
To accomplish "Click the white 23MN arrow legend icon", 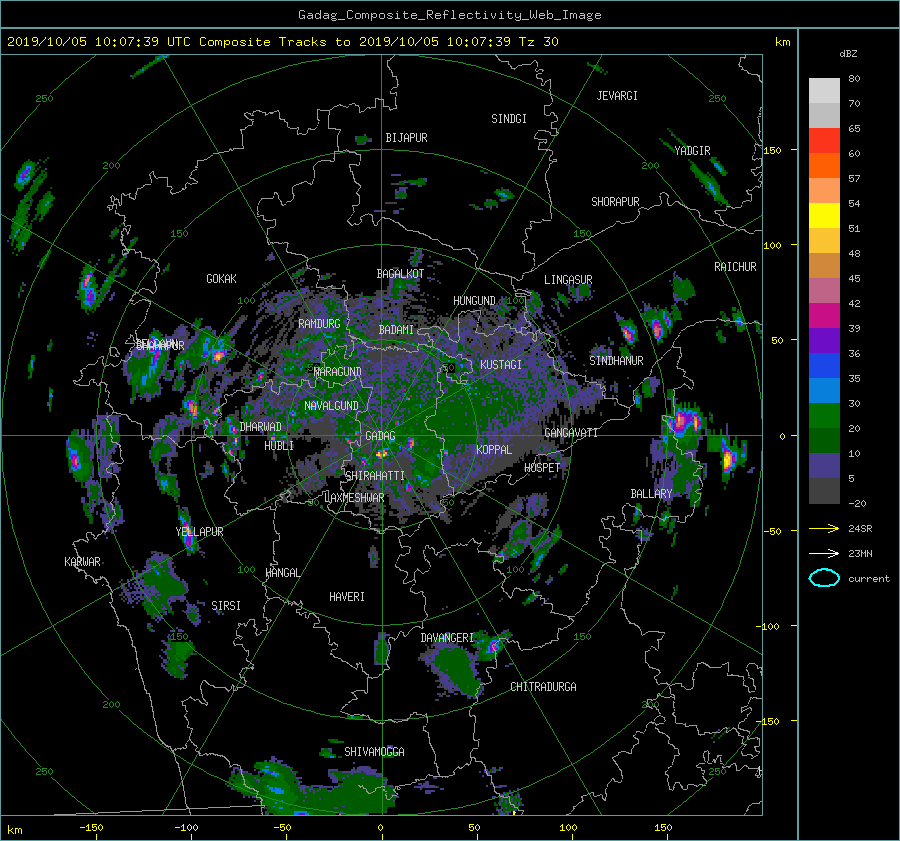I will (x=824, y=554).
